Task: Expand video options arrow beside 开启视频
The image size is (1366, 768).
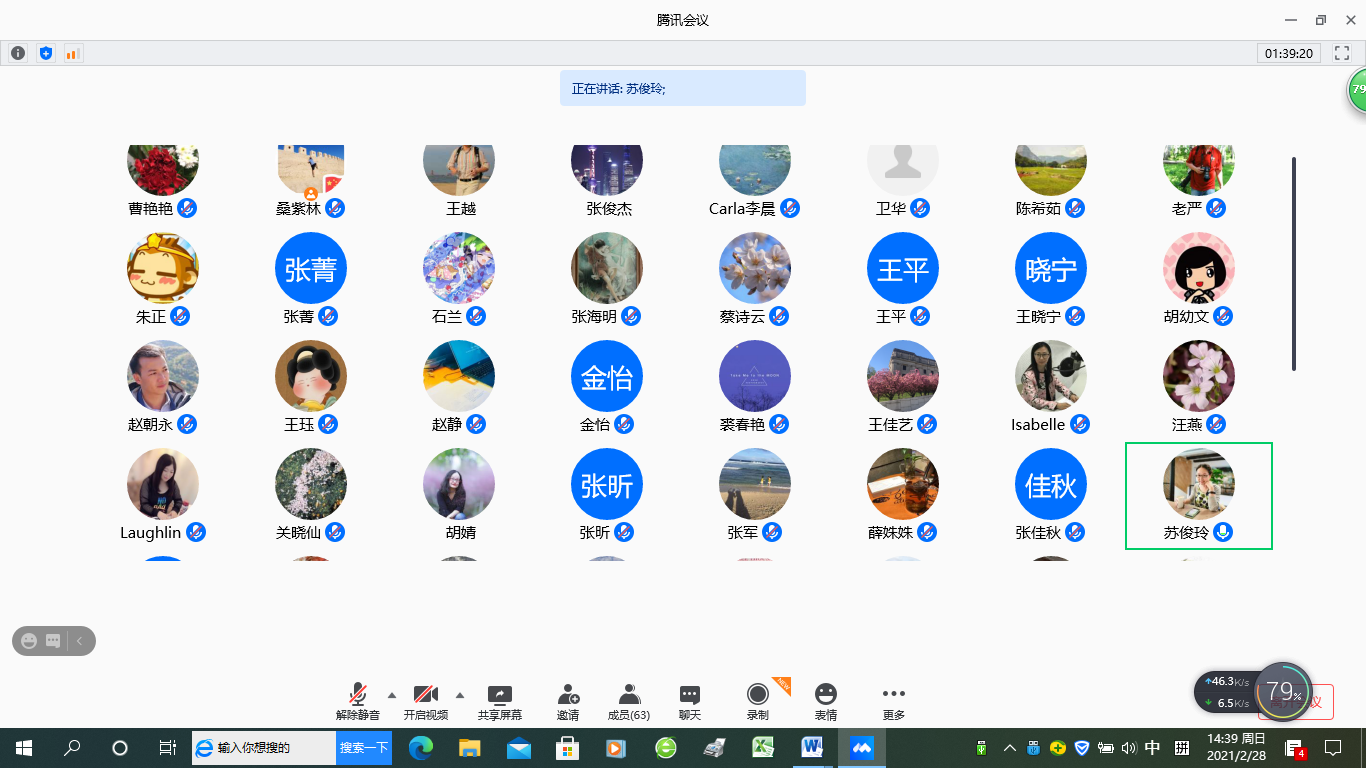Action: coord(460,695)
